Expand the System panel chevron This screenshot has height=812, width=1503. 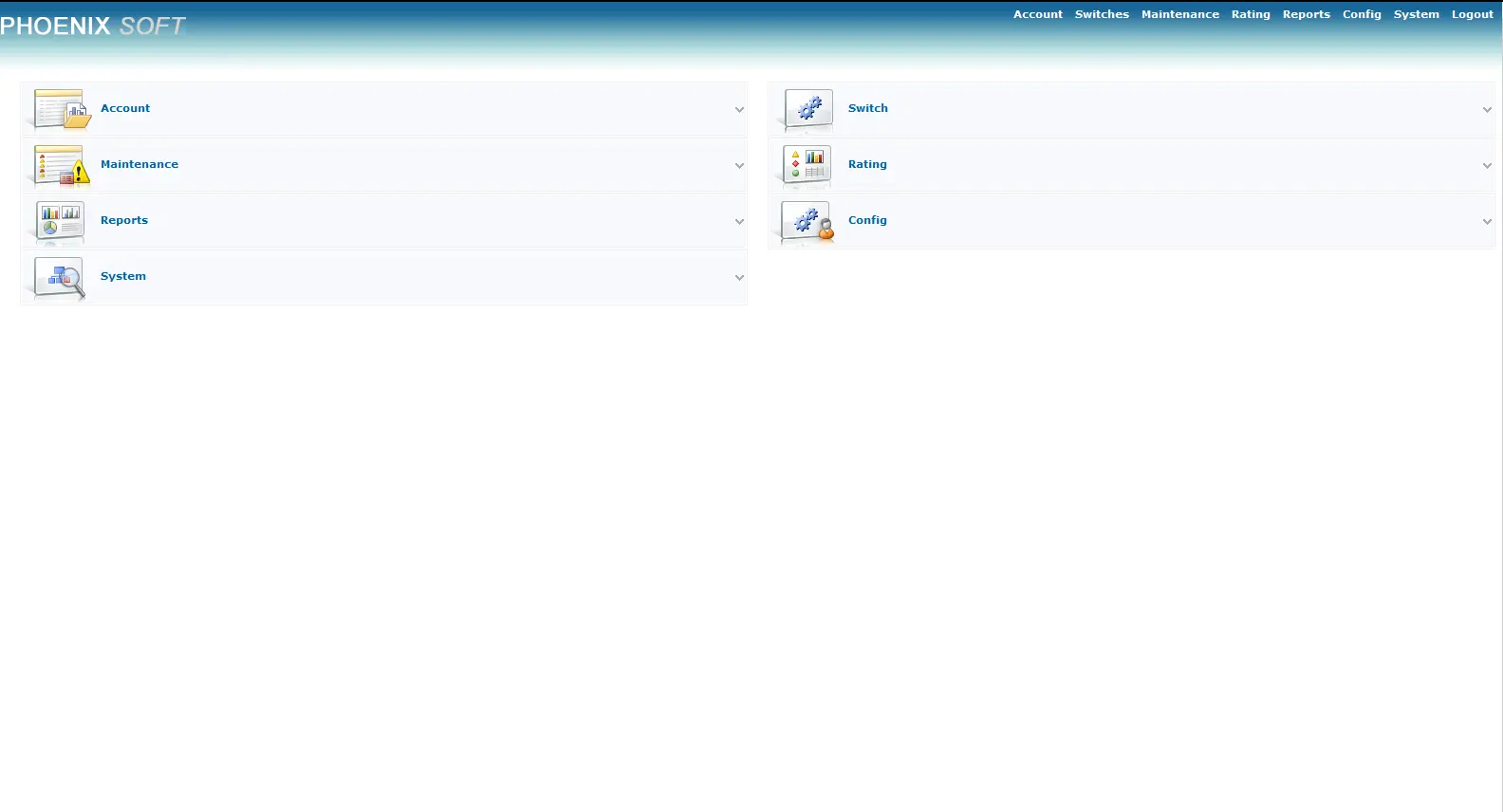coord(739,278)
